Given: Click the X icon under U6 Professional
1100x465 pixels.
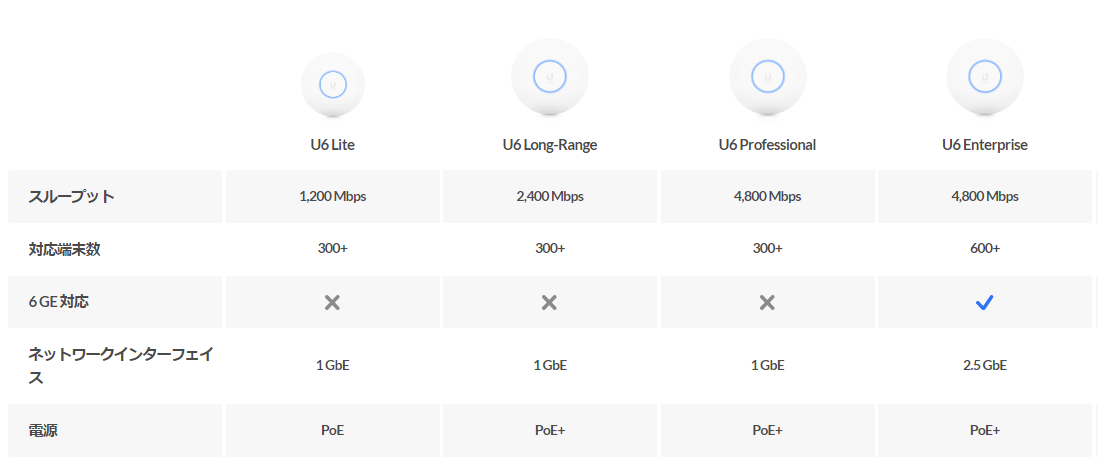Looking at the screenshot, I should [x=767, y=302].
